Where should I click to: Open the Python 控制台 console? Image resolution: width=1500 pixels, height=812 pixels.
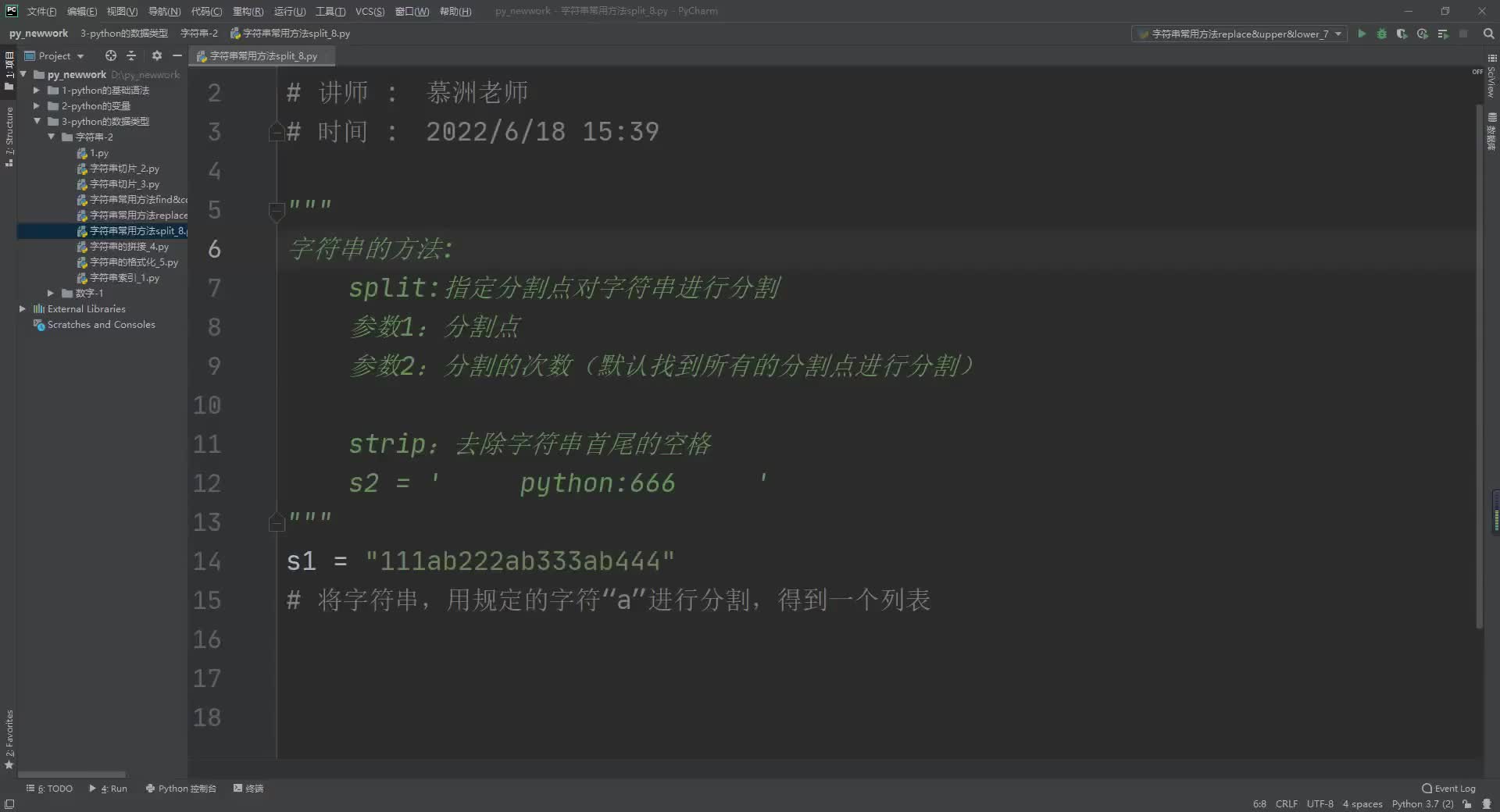(x=180, y=789)
